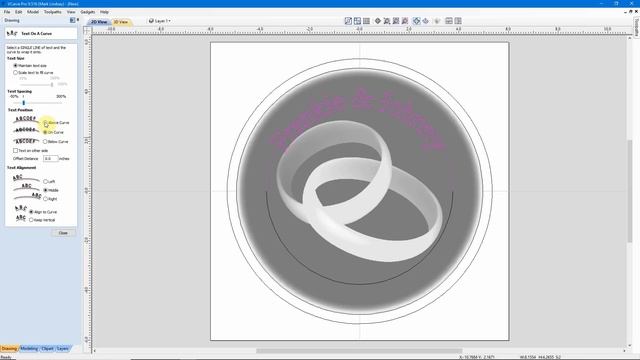This screenshot has width=640, height=360.
Task: Open the Help menu
Action: [104, 12]
